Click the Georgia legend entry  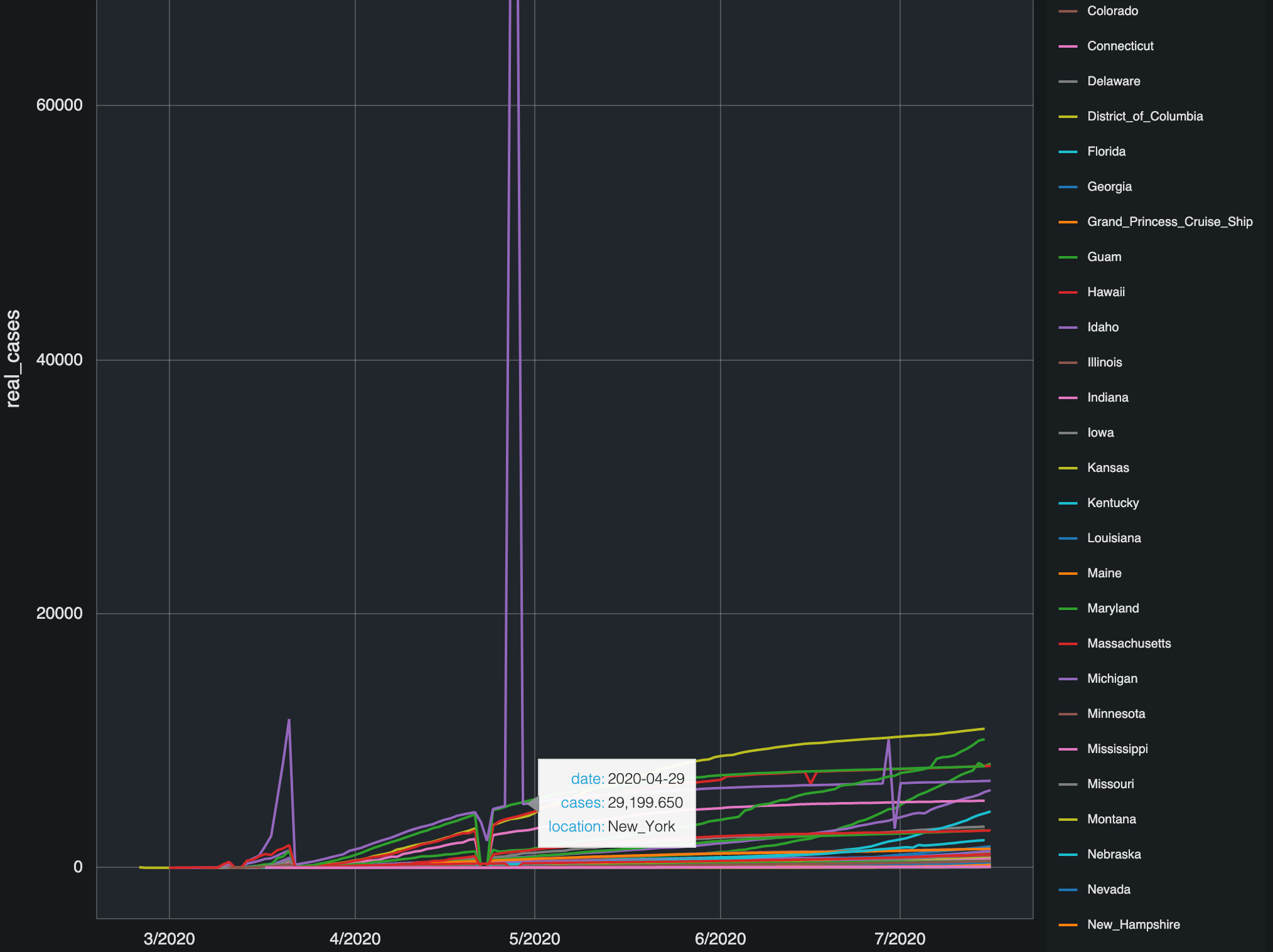click(1109, 187)
